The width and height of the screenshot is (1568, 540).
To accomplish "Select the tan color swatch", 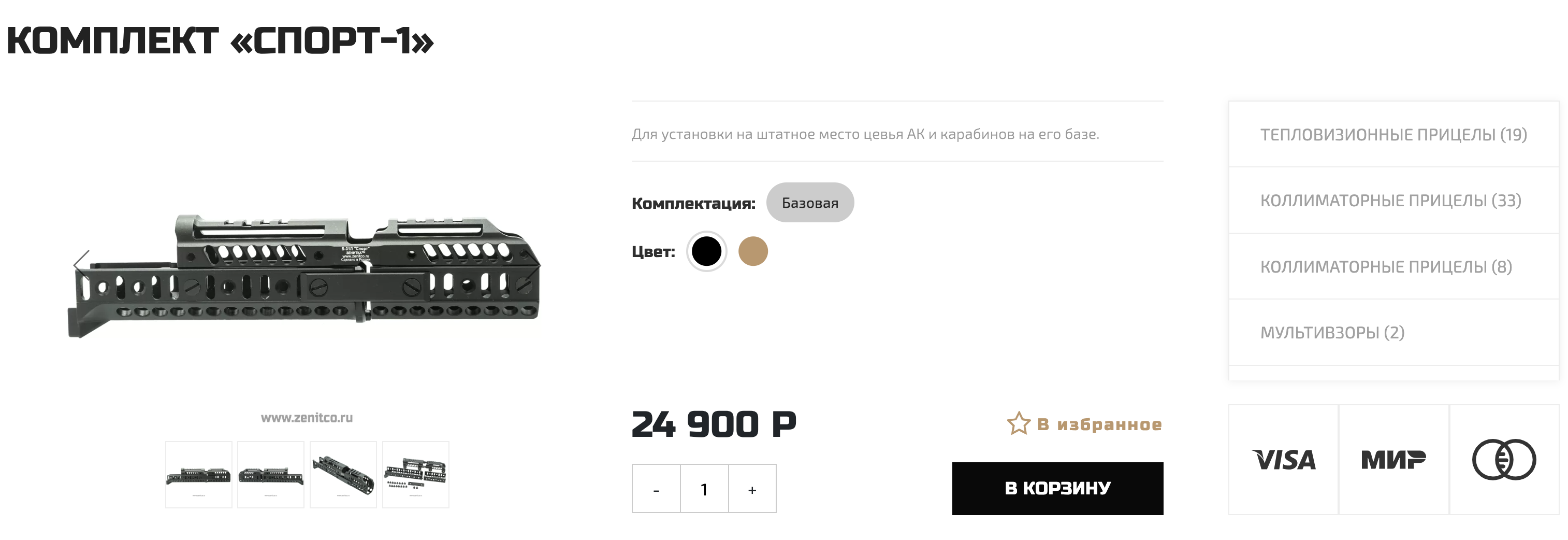I will [x=753, y=251].
